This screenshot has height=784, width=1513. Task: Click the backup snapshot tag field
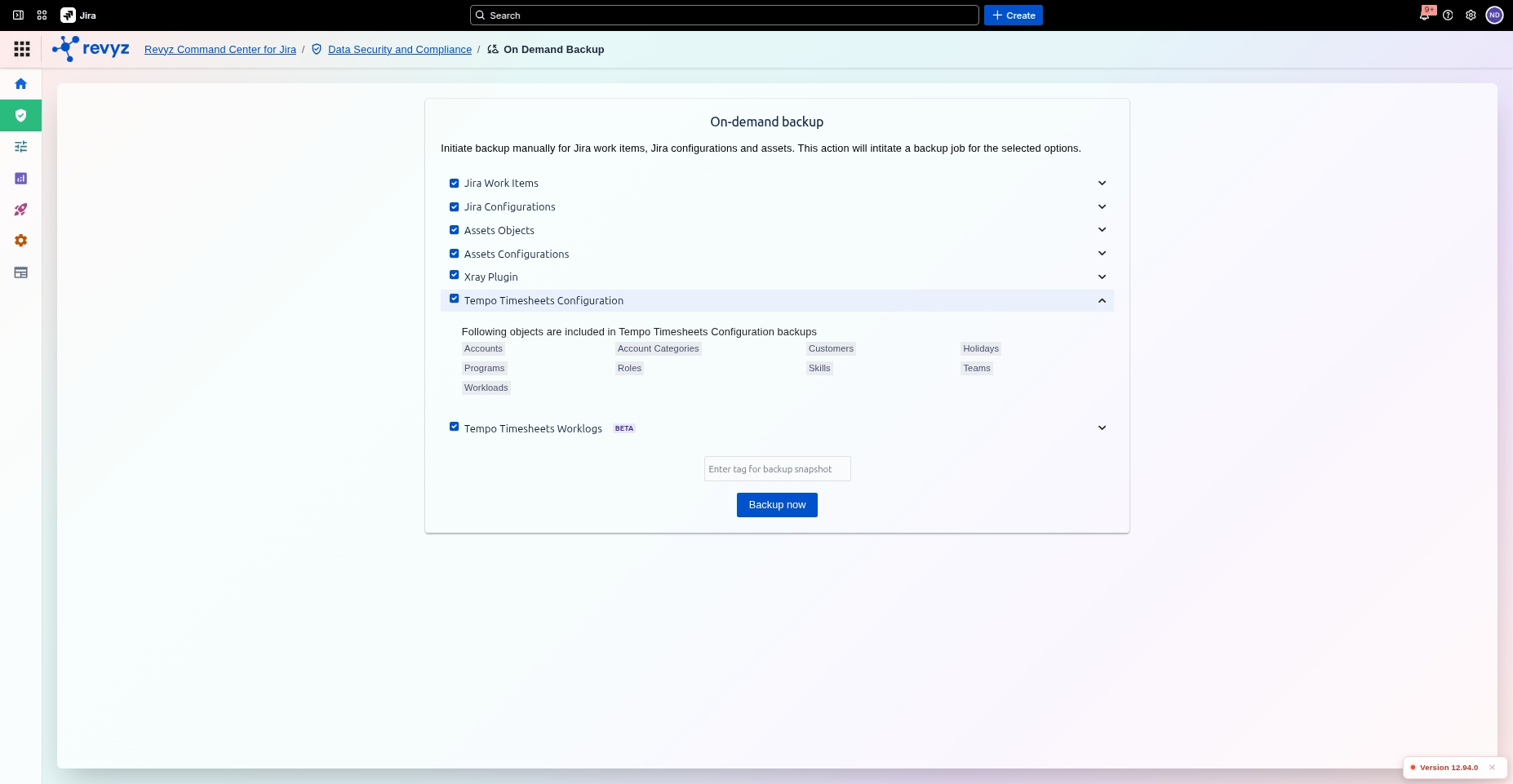778,469
